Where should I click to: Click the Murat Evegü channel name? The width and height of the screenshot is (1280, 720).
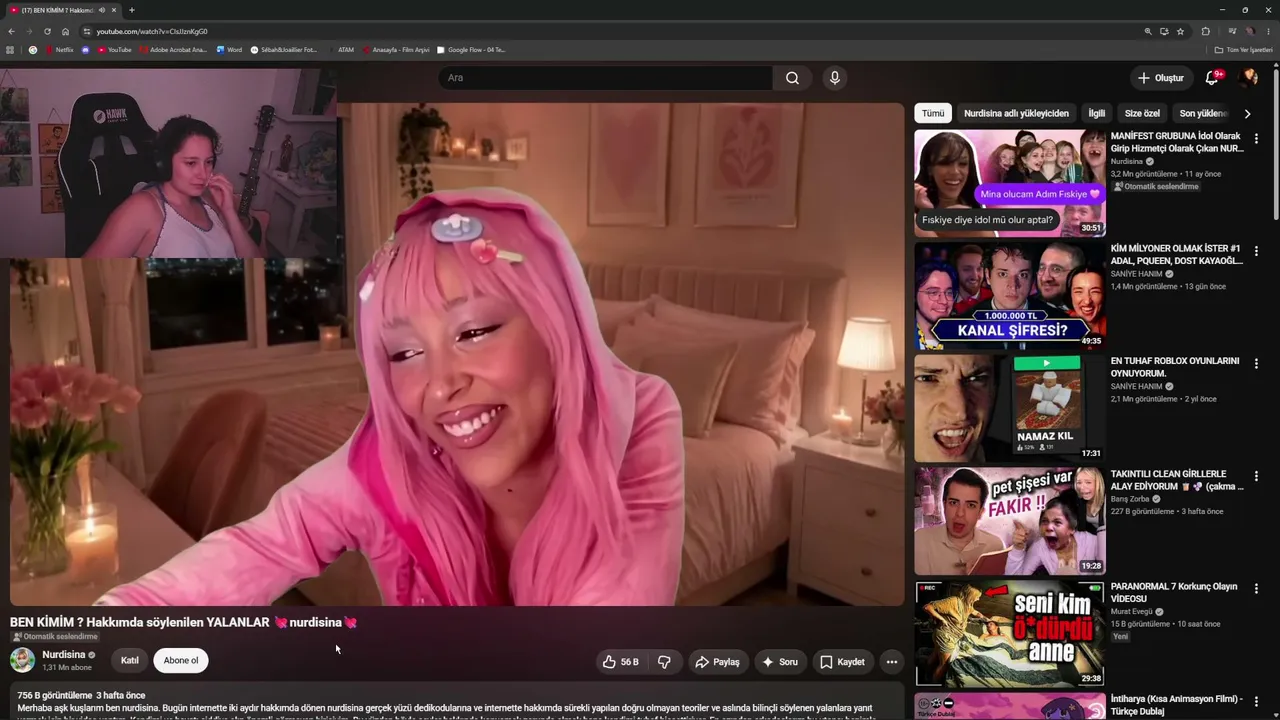click(x=1132, y=612)
